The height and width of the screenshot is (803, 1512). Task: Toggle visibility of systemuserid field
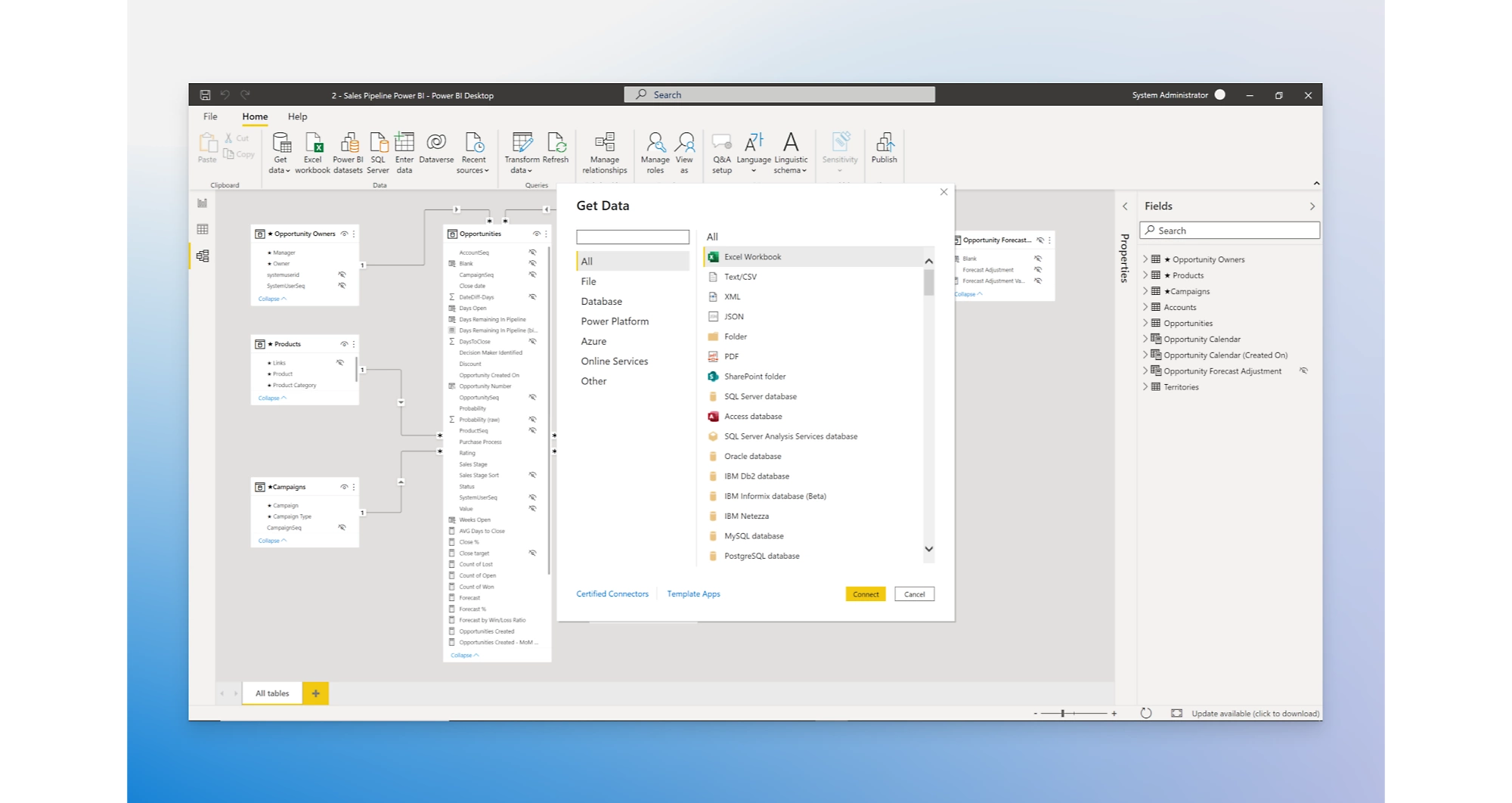click(x=342, y=274)
